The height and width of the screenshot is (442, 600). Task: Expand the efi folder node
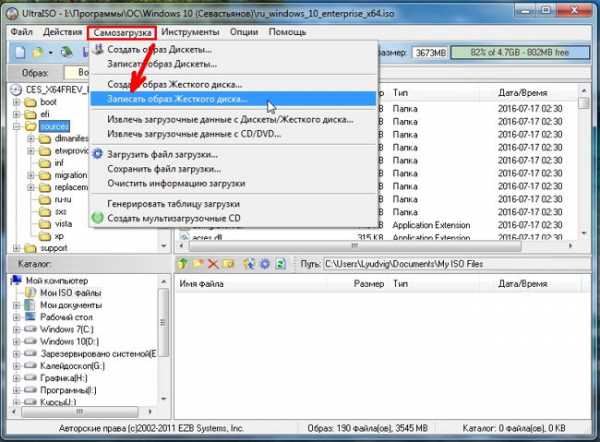click(16, 114)
